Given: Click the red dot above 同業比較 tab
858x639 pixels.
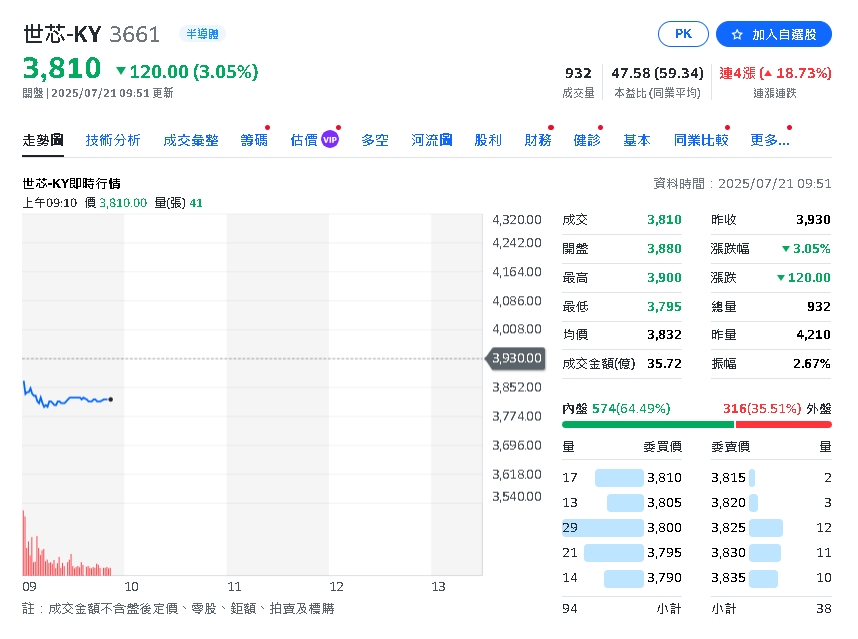Looking at the screenshot, I should [x=727, y=127].
